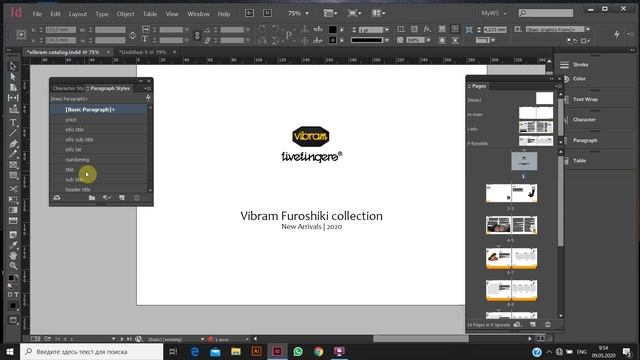The width and height of the screenshot is (640, 360).
Task: Select the 2-3 spread thumbnail
Action: [511, 193]
